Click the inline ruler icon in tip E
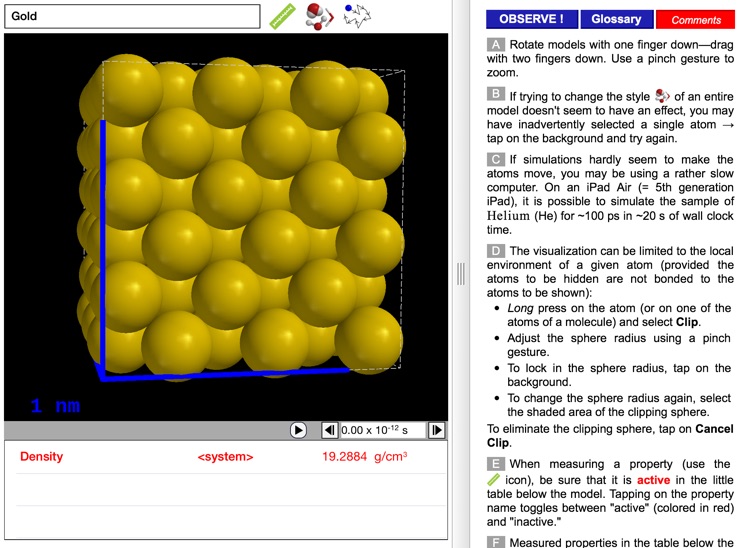The width and height of the screenshot is (750, 548). (494, 479)
